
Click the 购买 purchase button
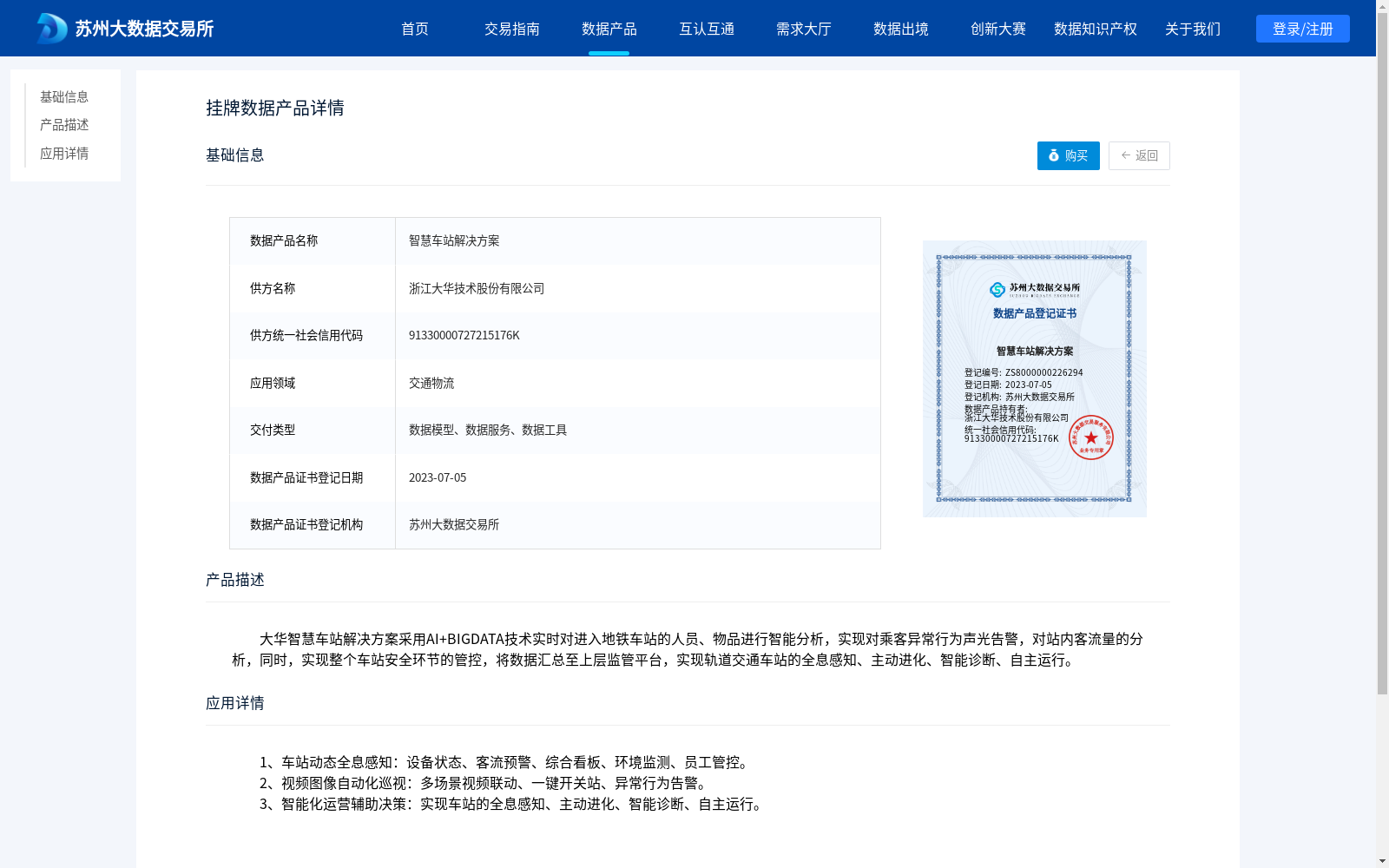click(x=1069, y=155)
